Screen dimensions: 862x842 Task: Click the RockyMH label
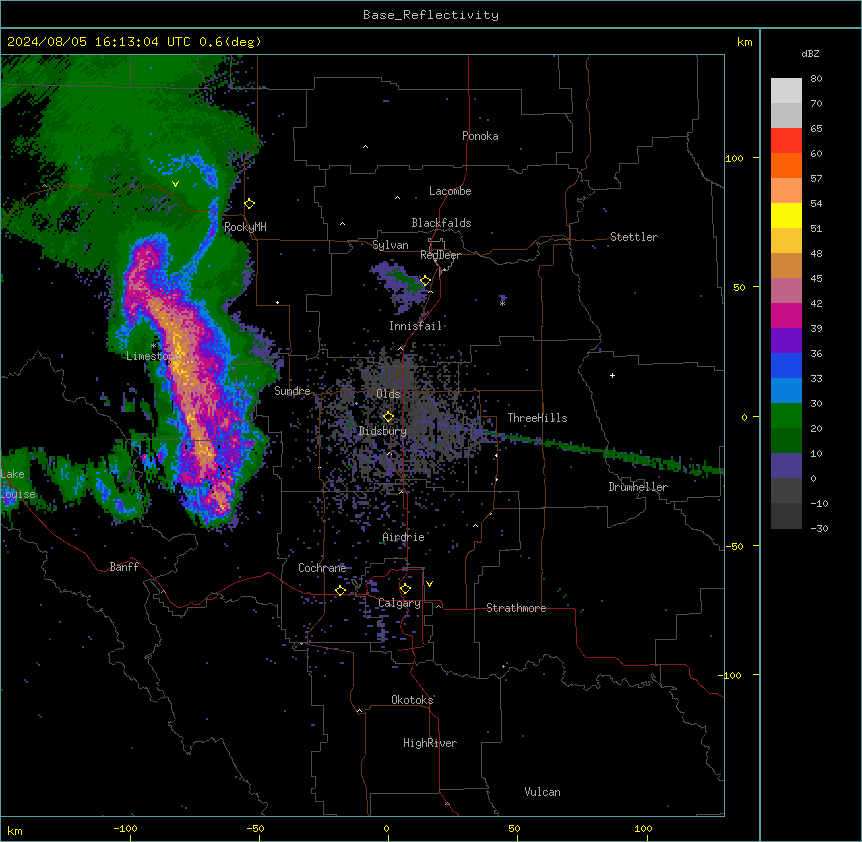pos(245,227)
